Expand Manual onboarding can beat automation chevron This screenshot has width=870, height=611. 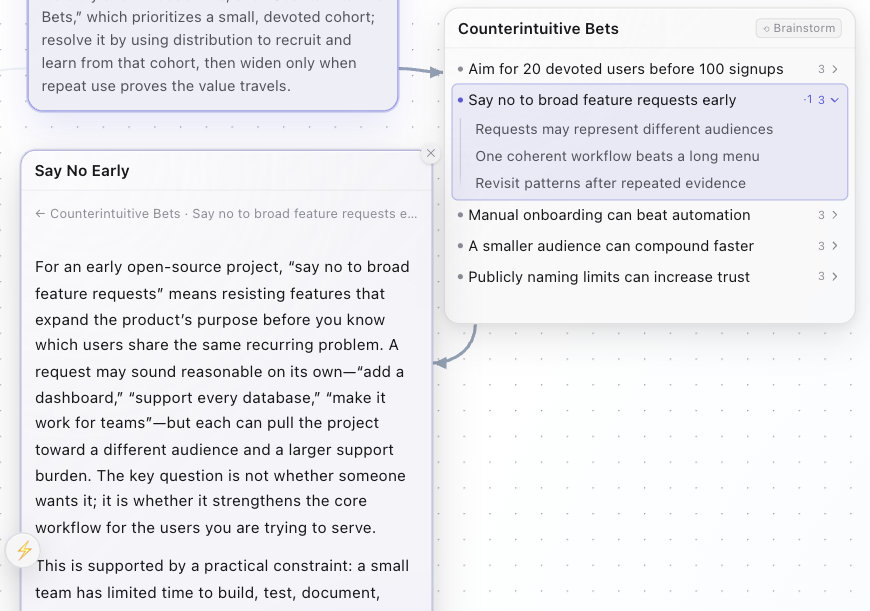click(x=834, y=215)
